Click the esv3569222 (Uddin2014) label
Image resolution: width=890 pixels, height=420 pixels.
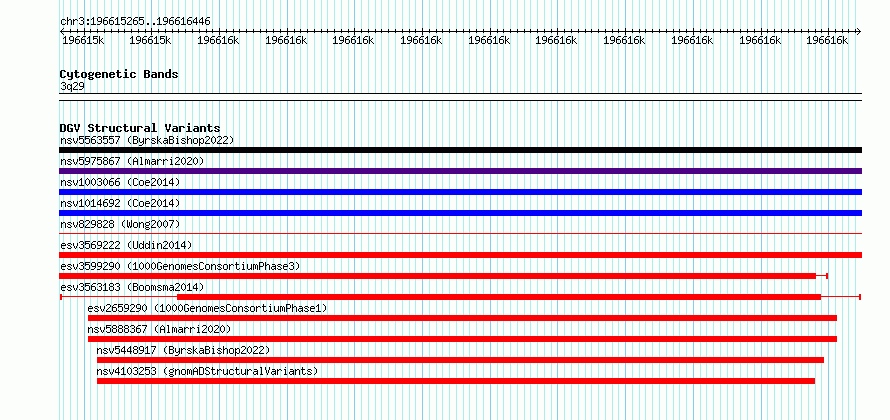126,245
